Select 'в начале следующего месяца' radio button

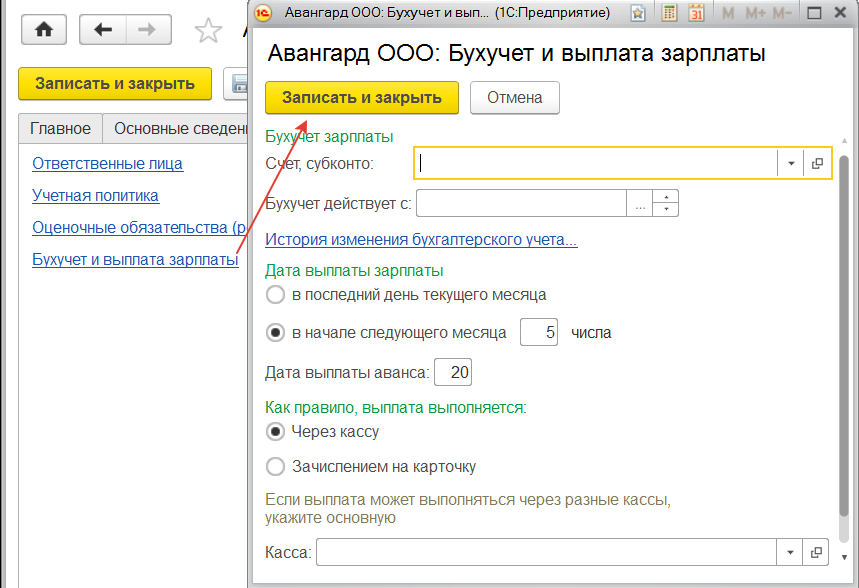point(275,333)
